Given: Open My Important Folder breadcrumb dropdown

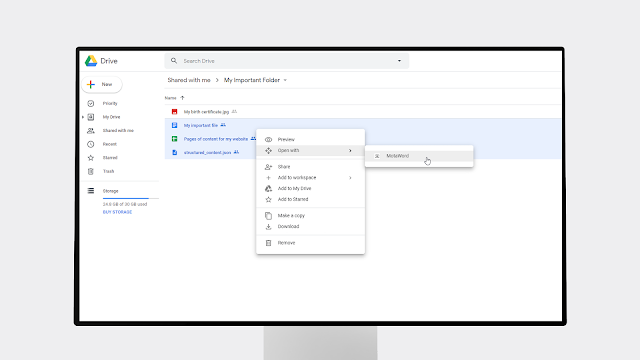Looking at the screenshot, I should pos(285,80).
